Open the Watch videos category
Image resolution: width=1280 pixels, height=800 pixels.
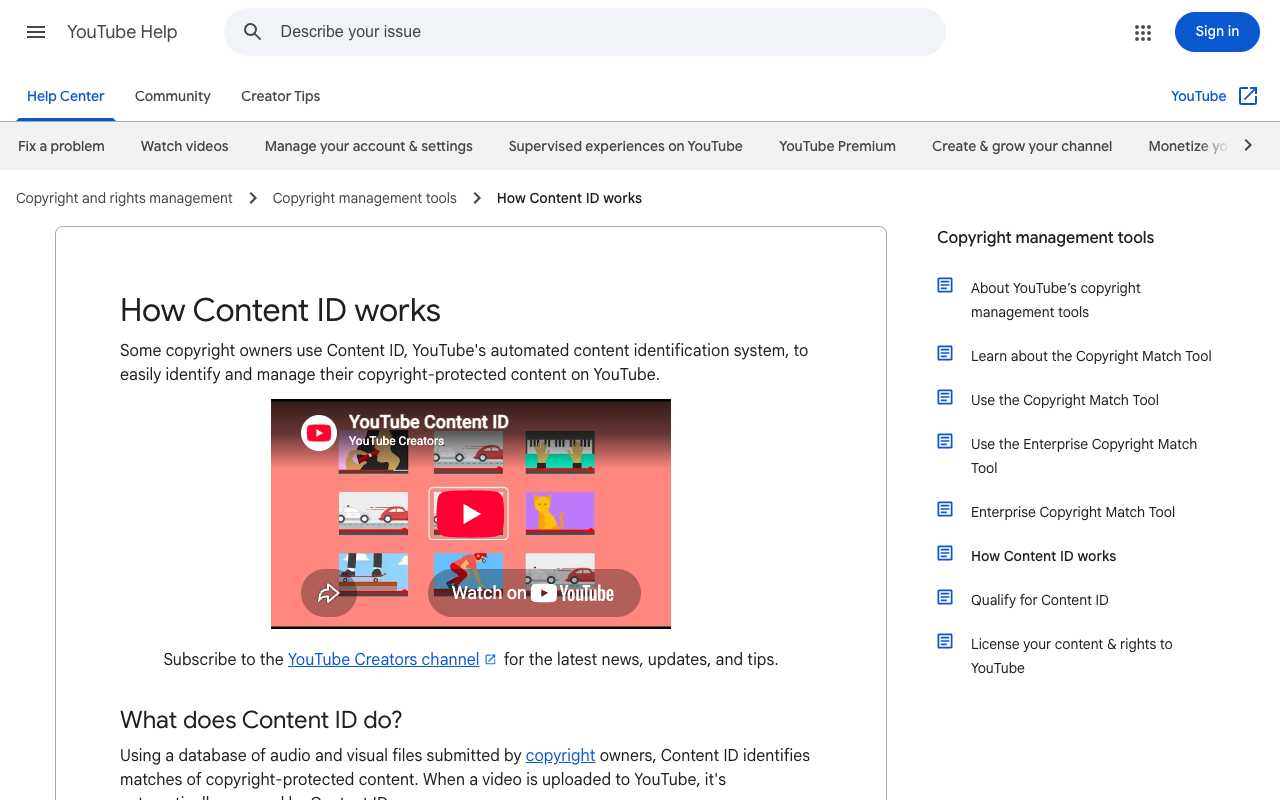[x=185, y=146]
